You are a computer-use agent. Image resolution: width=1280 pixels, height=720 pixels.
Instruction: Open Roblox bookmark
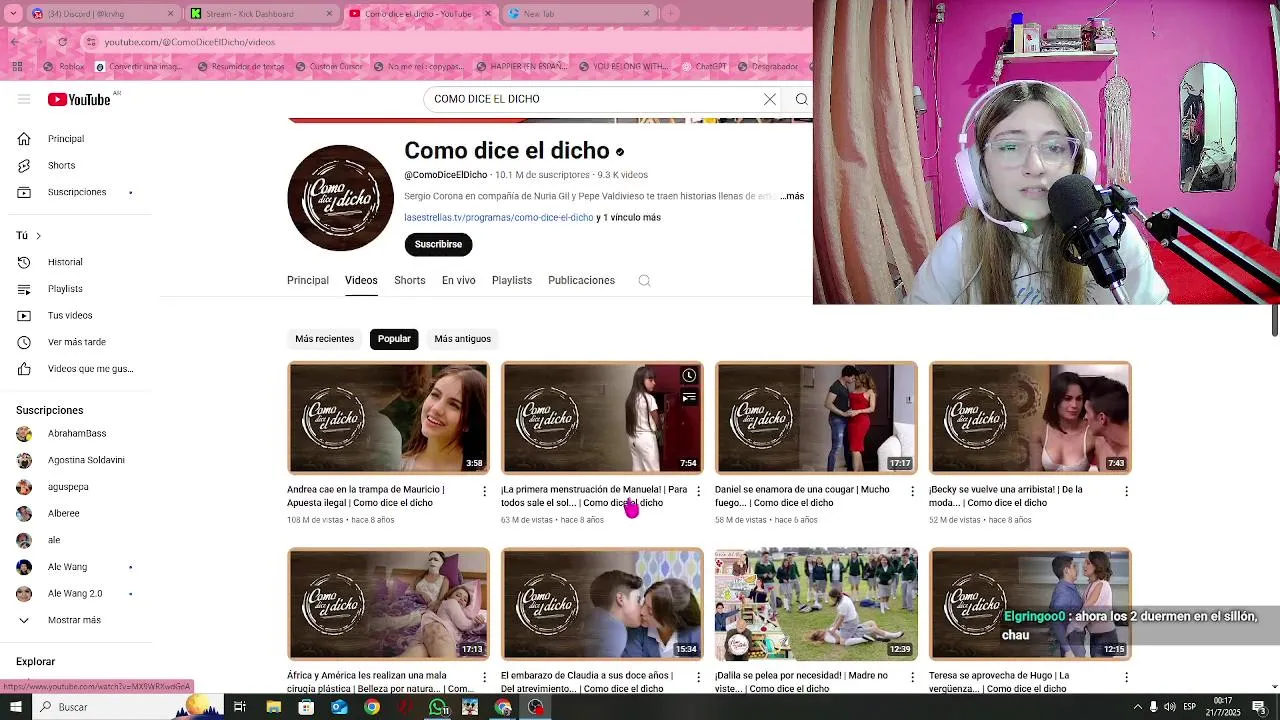click(x=64, y=67)
